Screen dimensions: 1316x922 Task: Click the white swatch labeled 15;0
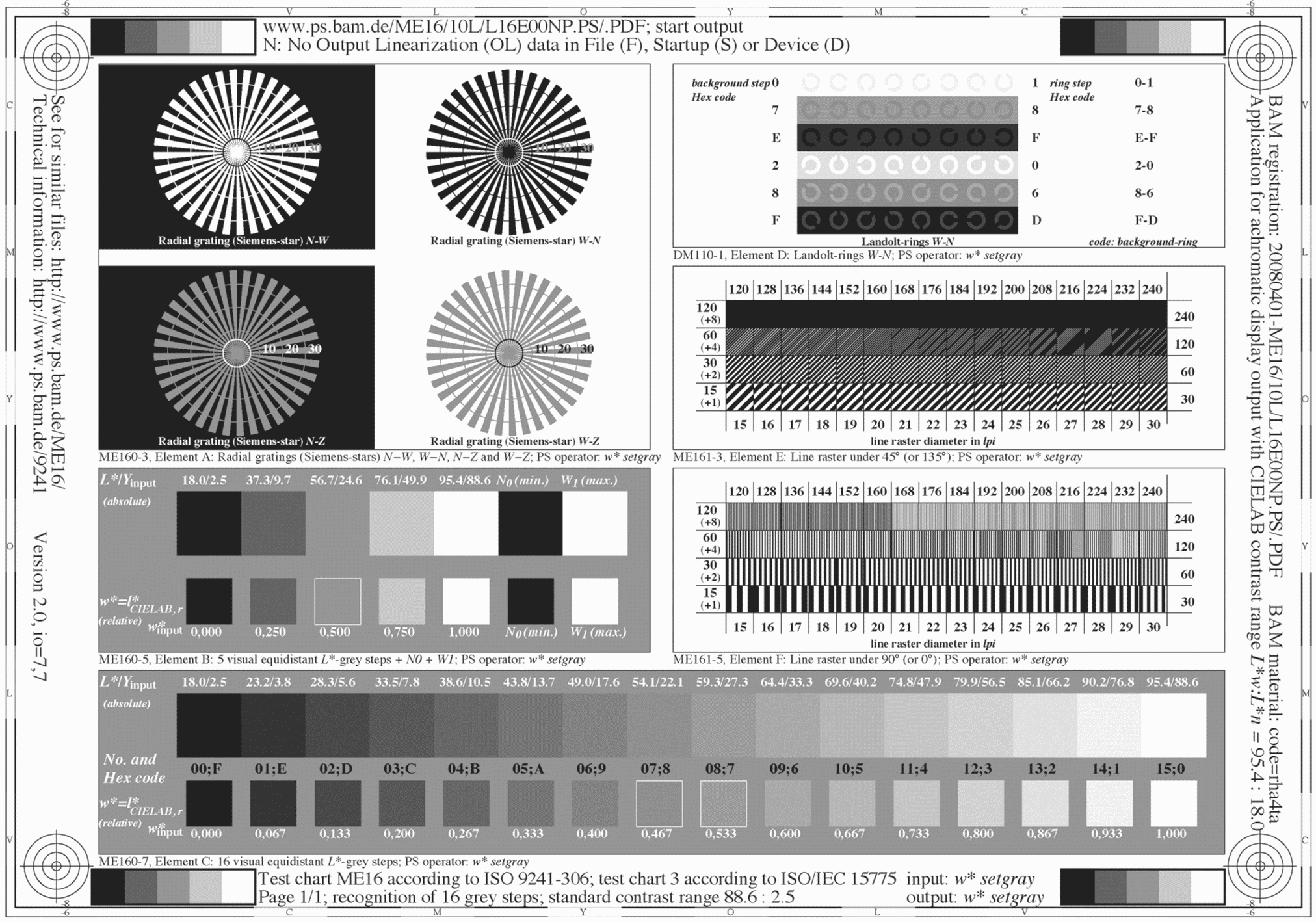1173,804
